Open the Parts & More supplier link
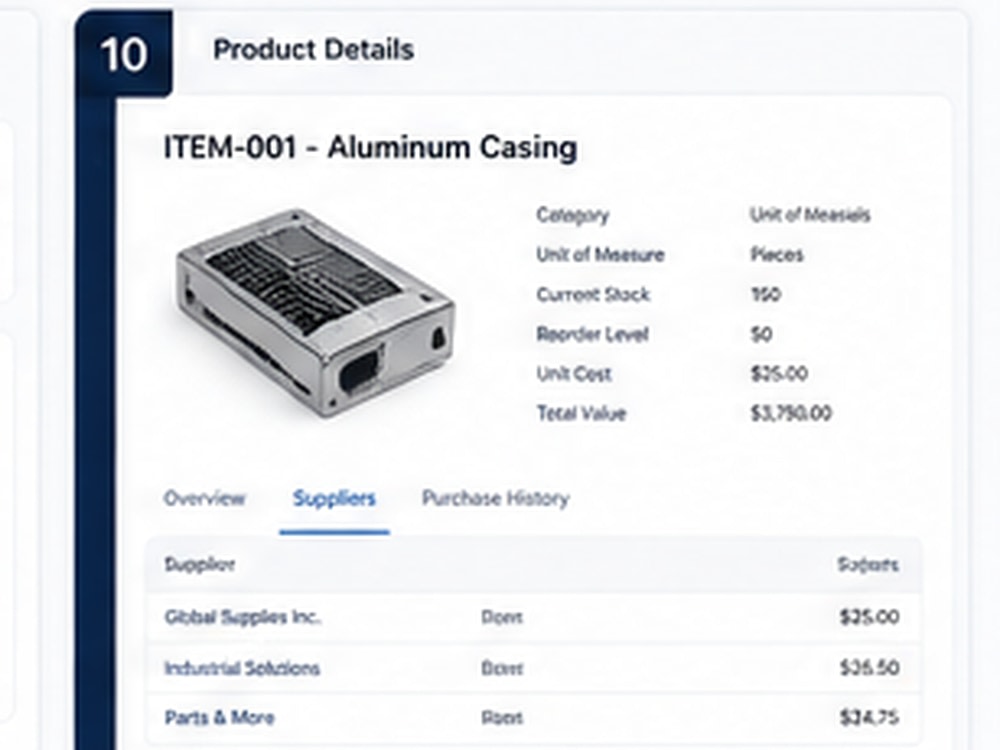 [219, 717]
